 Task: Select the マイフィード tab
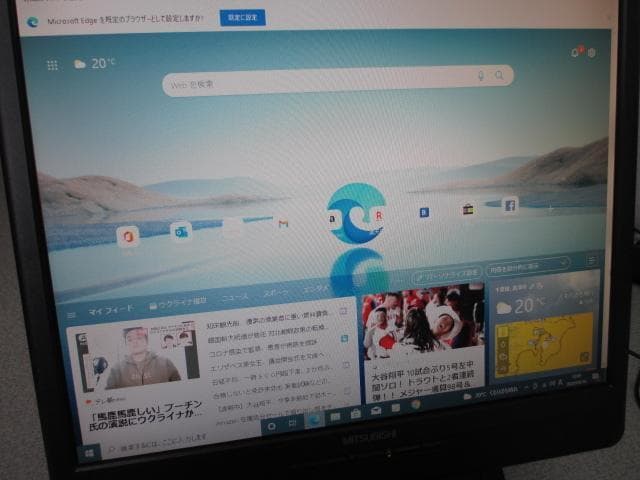pyautogui.click(x=111, y=310)
